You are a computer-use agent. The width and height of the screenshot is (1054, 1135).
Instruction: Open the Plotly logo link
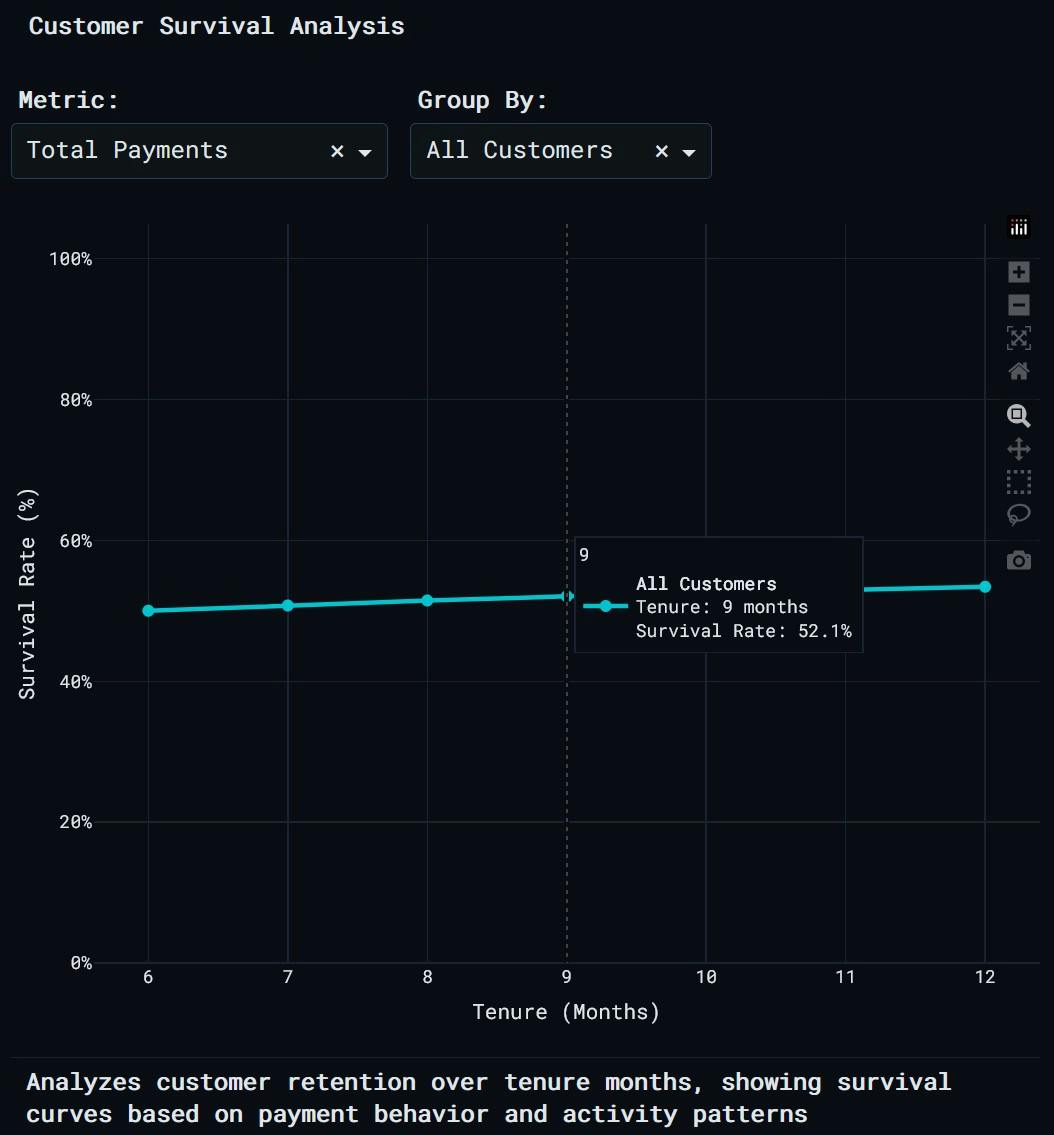coord(1019,227)
